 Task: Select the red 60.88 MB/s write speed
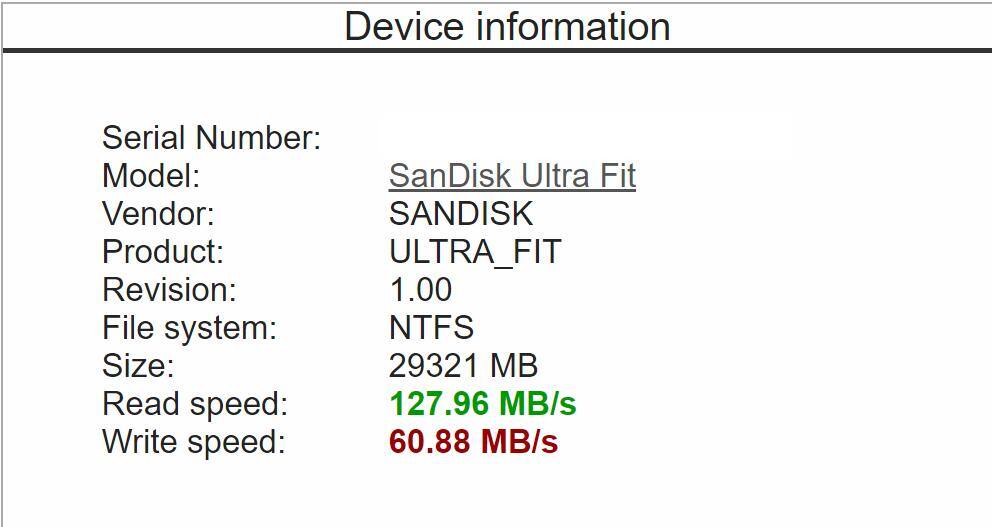(x=473, y=442)
